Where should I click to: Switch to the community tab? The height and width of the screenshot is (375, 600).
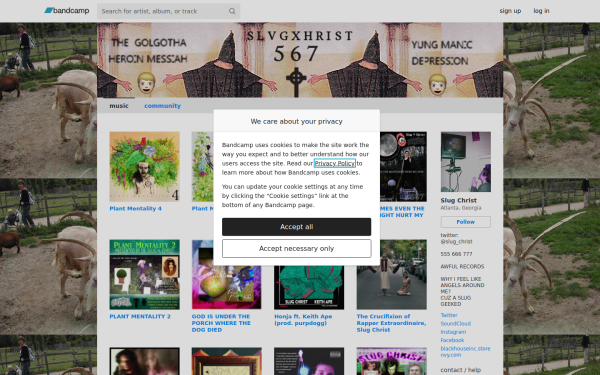point(162,106)
